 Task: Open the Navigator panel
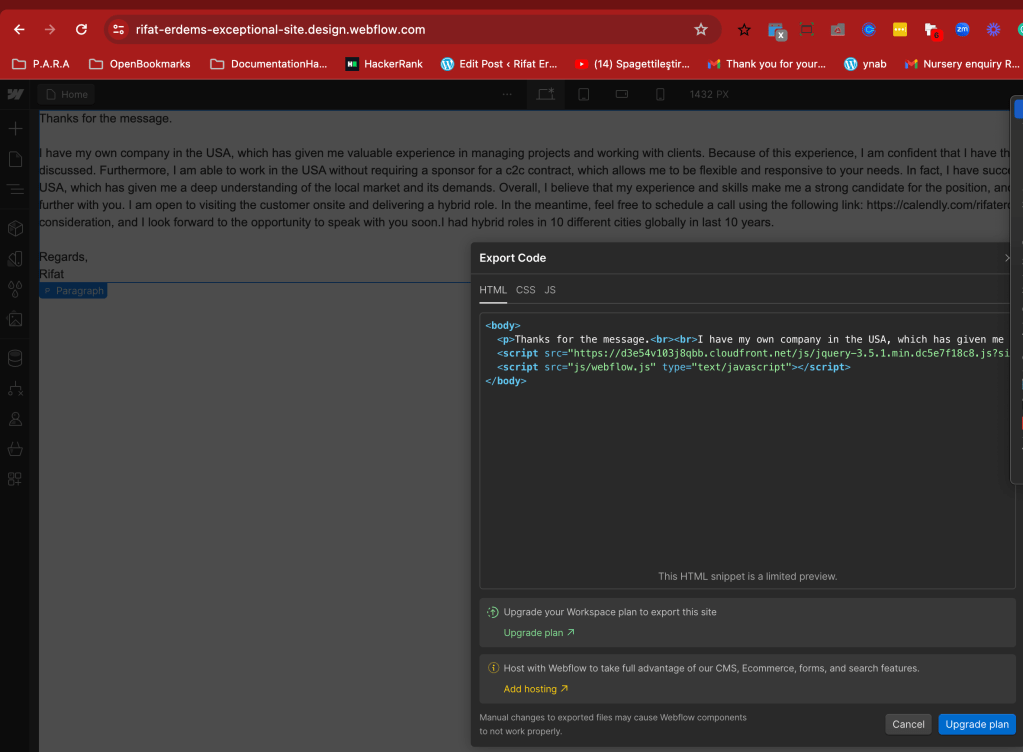pyautogui.click(x=15, y=190)
